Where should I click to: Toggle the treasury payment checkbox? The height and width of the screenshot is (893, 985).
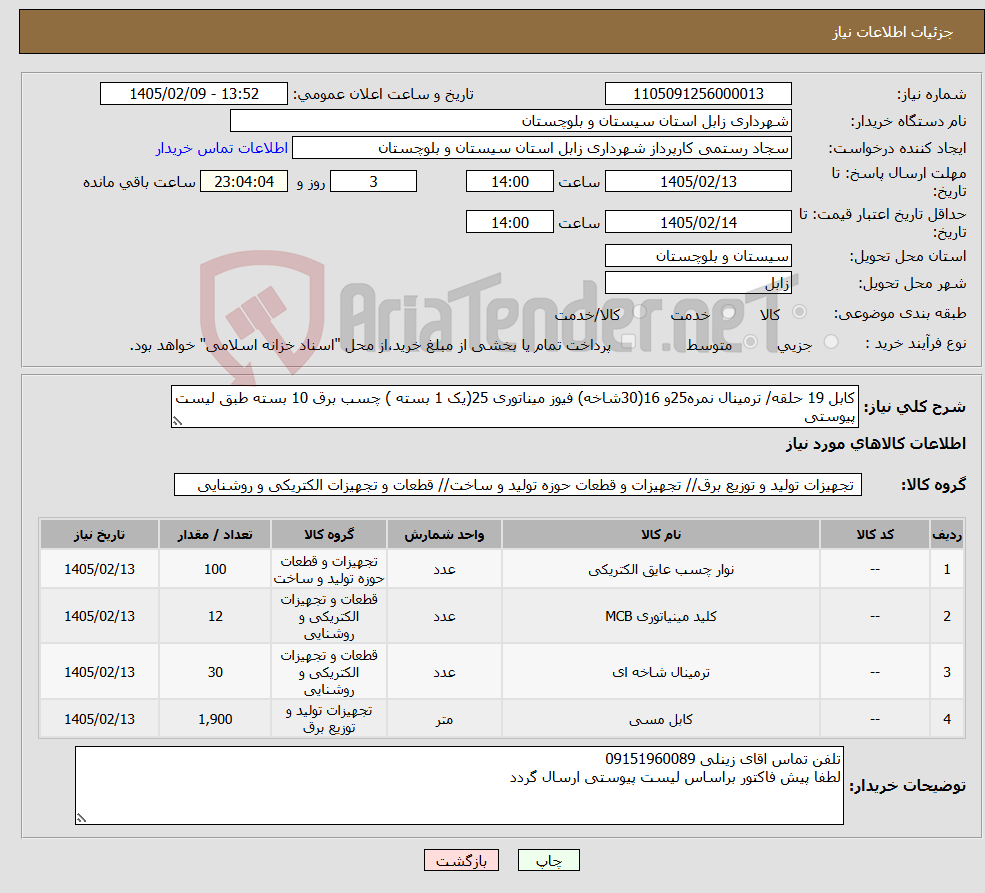[627, 342]
